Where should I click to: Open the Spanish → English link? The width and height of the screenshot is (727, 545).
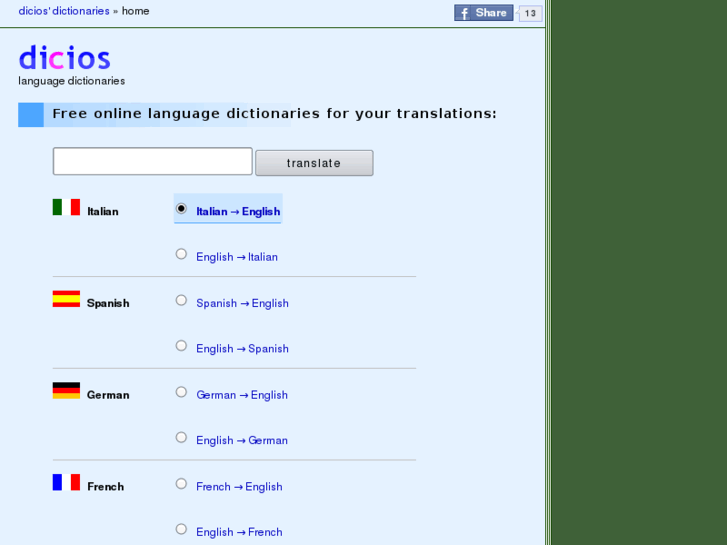(x=242, y=303)
